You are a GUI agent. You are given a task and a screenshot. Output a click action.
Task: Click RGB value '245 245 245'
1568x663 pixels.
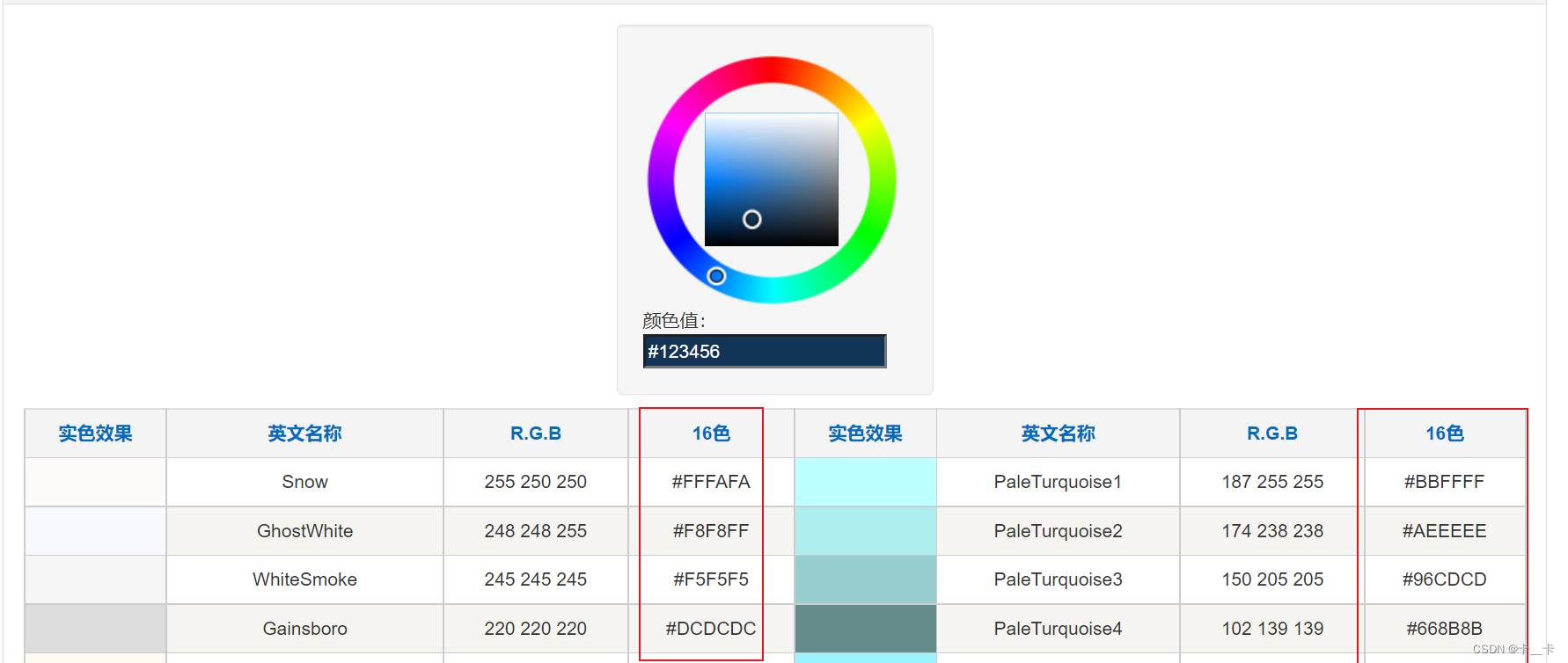point(535,579)
